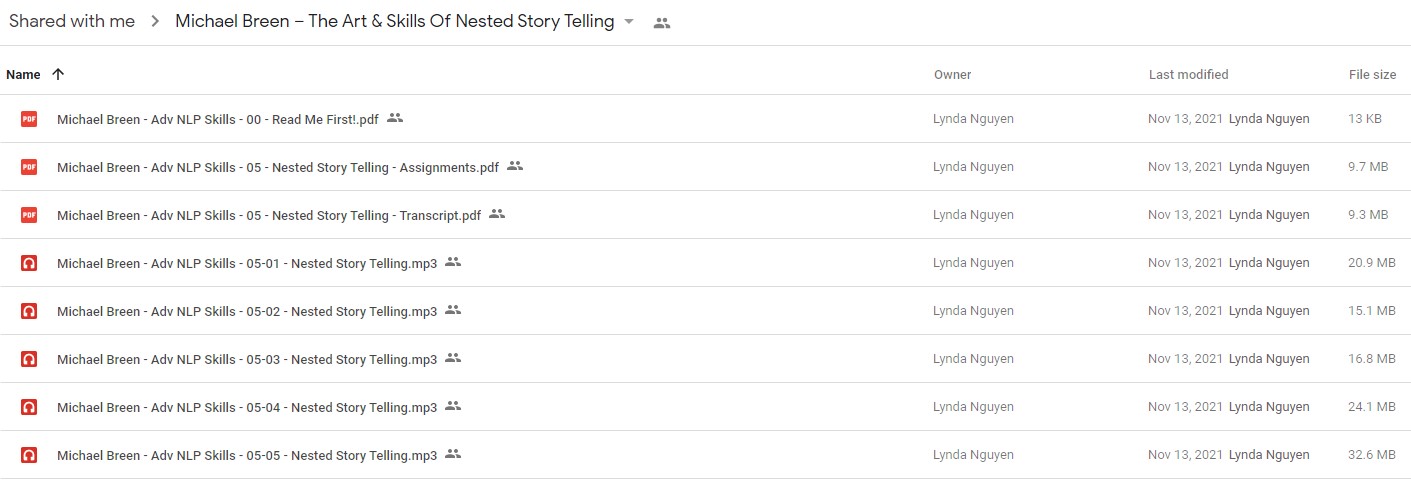This screenshot has width=1411, height=487.
Task: Open the folder name dropdown arrow
Action: coord(629,22)
